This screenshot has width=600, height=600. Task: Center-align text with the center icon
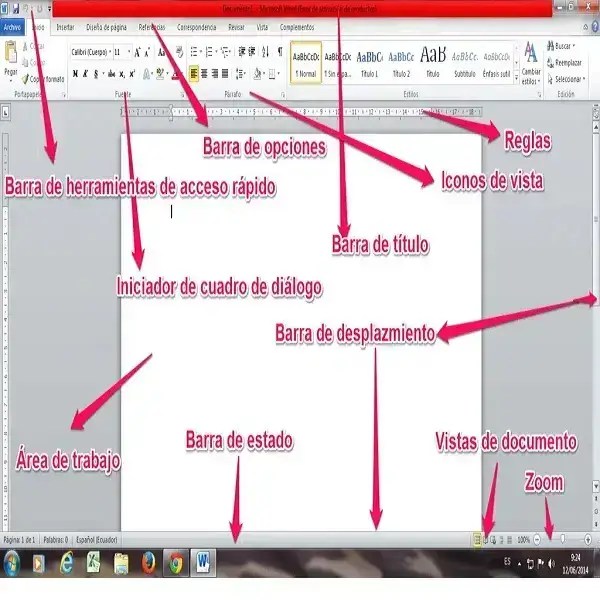click(x=204, y=73)
